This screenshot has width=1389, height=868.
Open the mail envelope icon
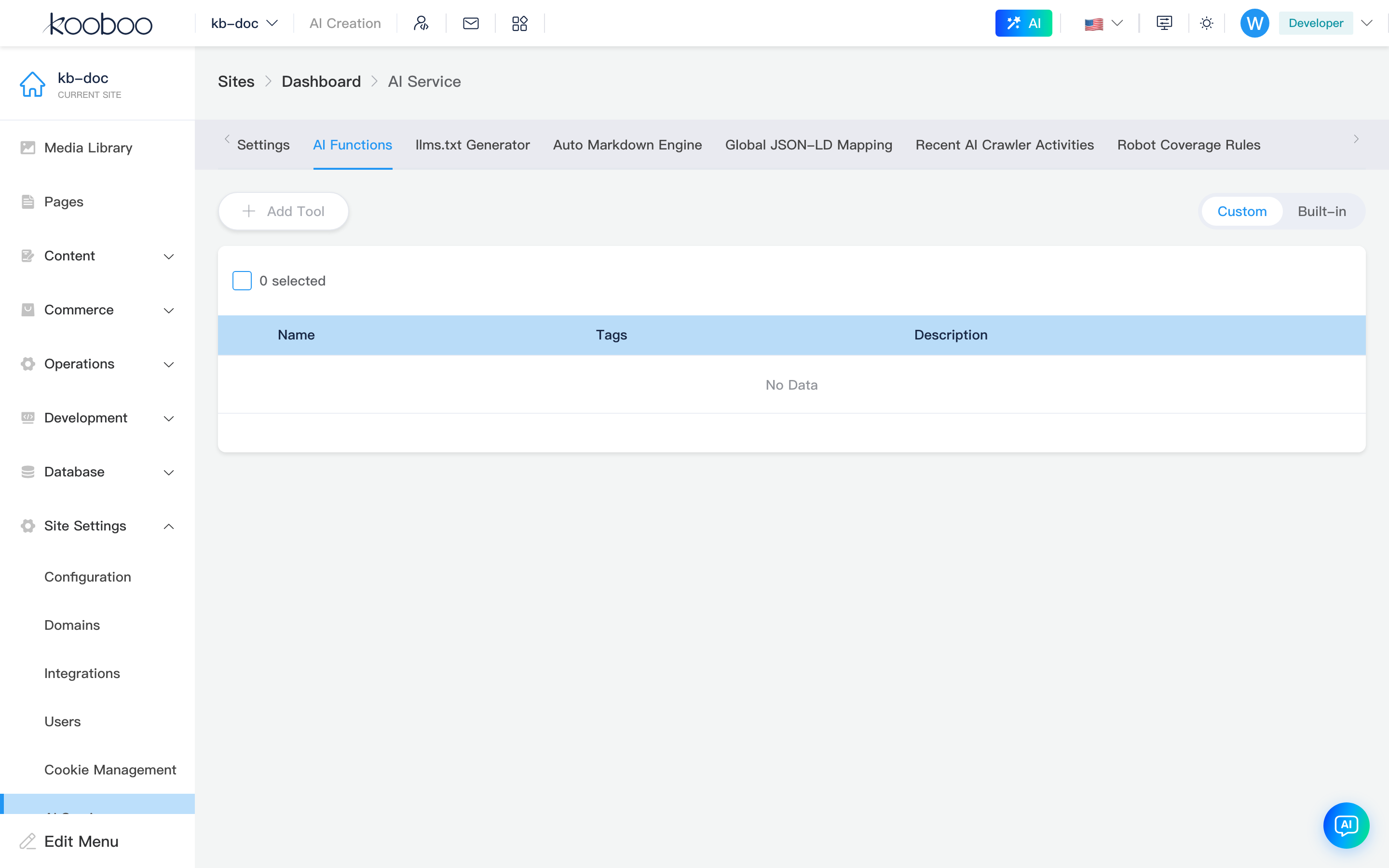471,23
